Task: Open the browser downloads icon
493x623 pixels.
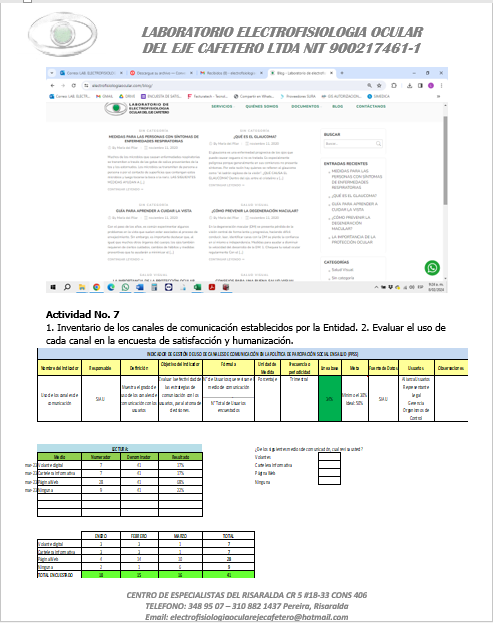Action: pyautogui.click(x=410, y=85)
